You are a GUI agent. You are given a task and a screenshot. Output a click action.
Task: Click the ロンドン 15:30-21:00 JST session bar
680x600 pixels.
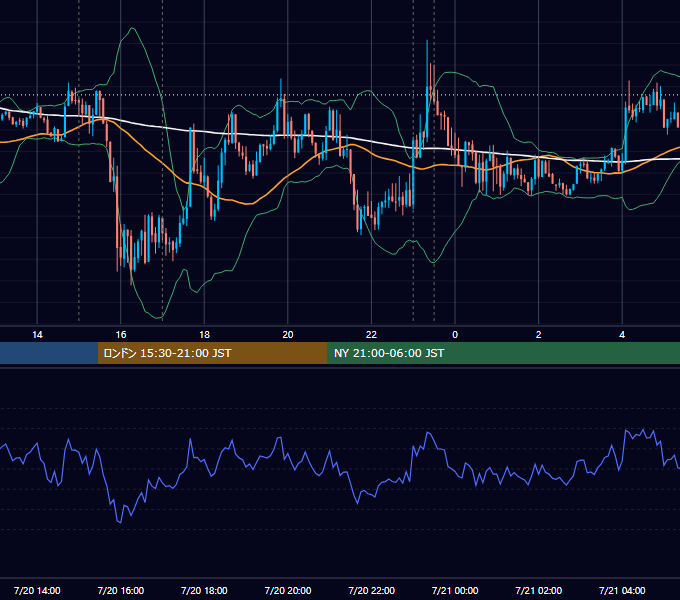pos(212,353)
